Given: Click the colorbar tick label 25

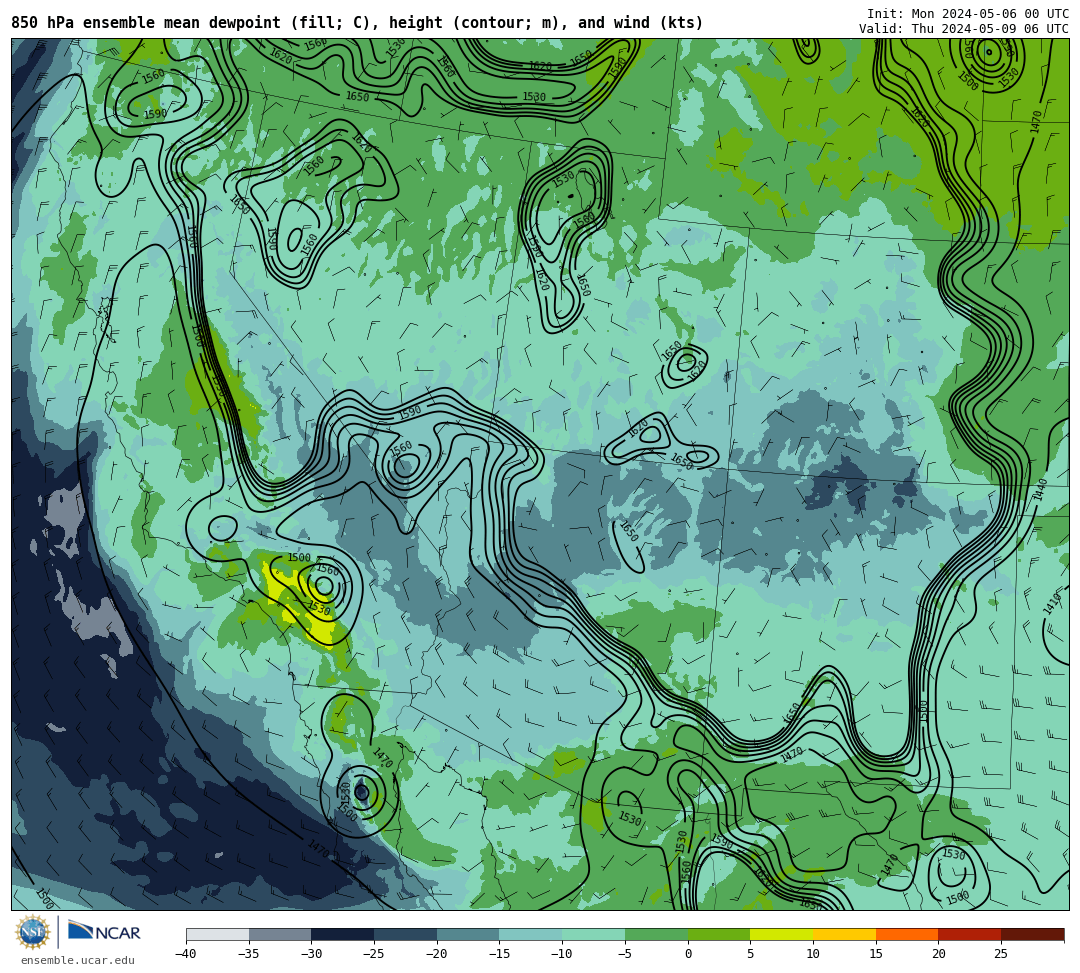Looking at the screenshot, I should point(1001,954).
